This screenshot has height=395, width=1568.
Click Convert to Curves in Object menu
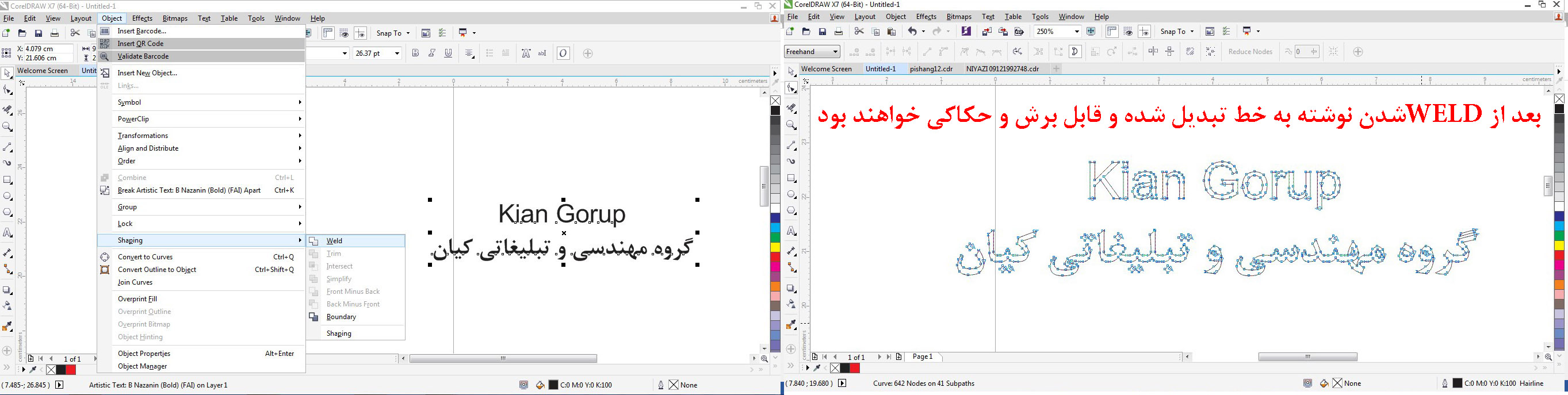coord(201,257)
